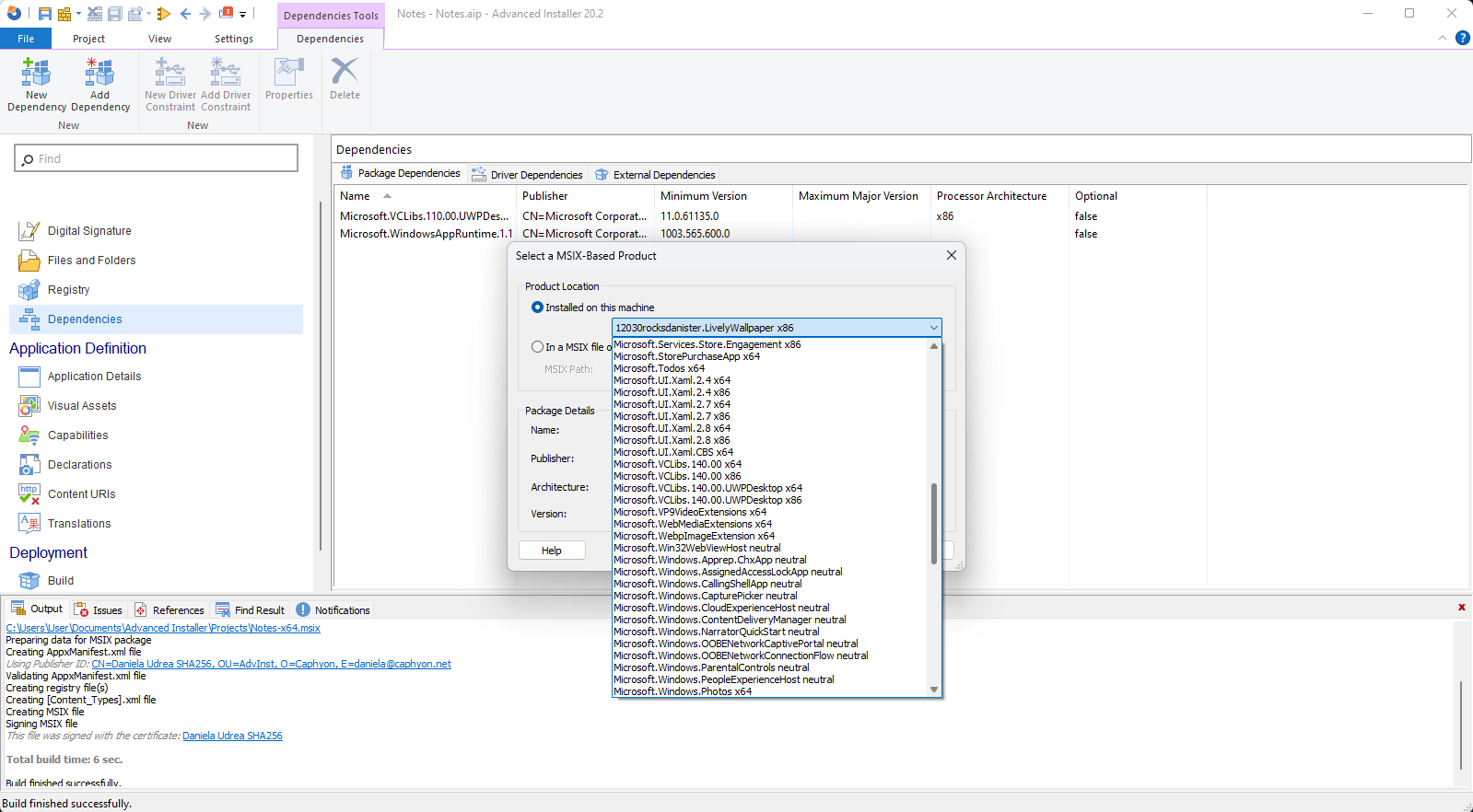The width and height of the screenshot is (1473, 812).
Task: Select the Dependencies ribbon tab
Action: point(330,39)
